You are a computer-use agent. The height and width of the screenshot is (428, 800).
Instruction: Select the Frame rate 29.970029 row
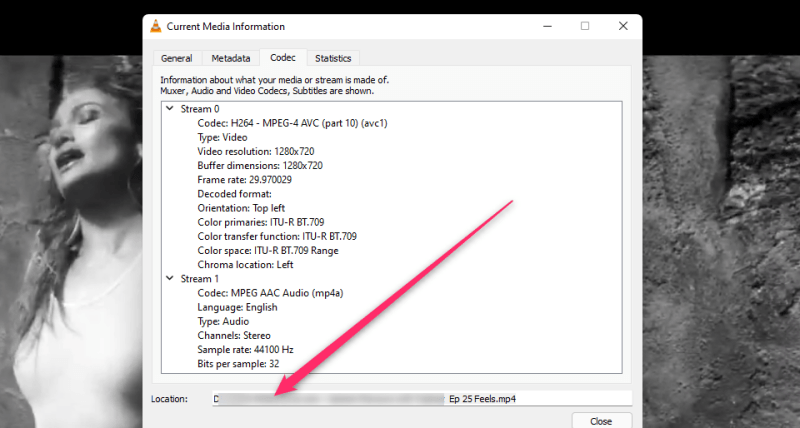244,179
